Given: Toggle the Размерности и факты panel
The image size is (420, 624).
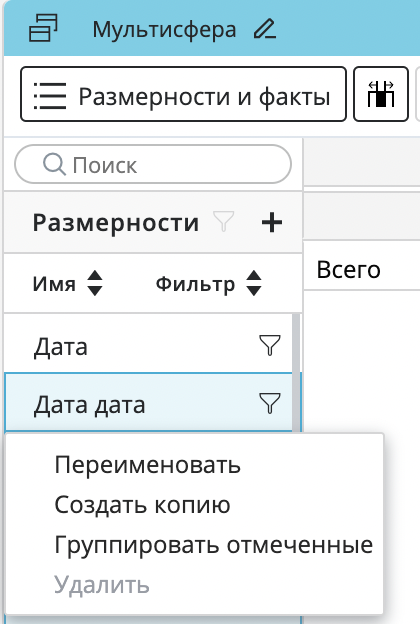Looking at the screenshot, I should tap(184, 94).
